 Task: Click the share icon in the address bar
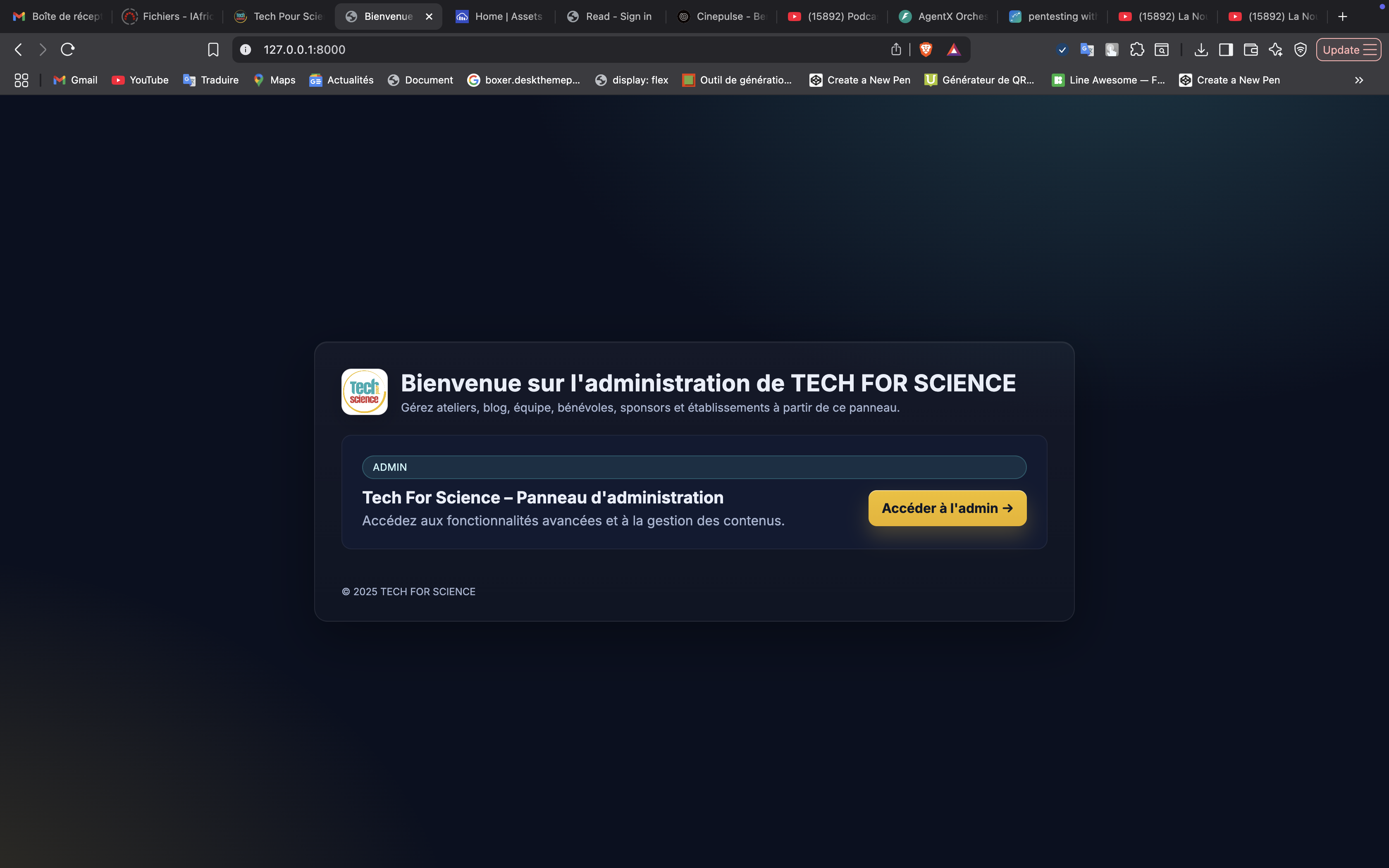[896, 49]
